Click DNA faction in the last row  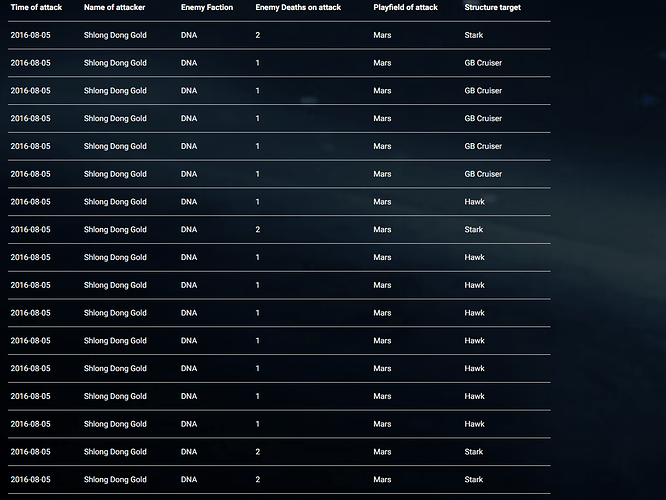click(189, 480)
